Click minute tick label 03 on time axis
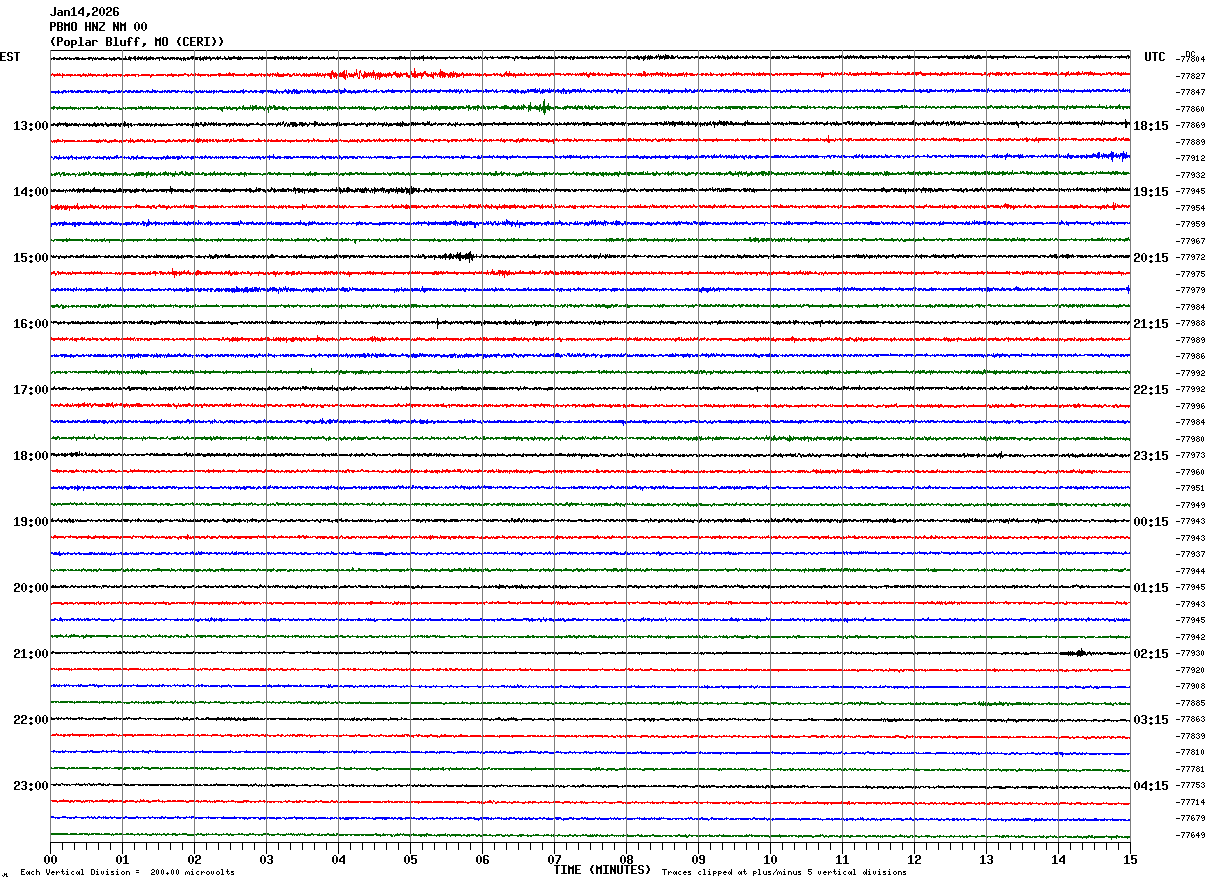The image size is (1210, 886). [x=266, y=859]
